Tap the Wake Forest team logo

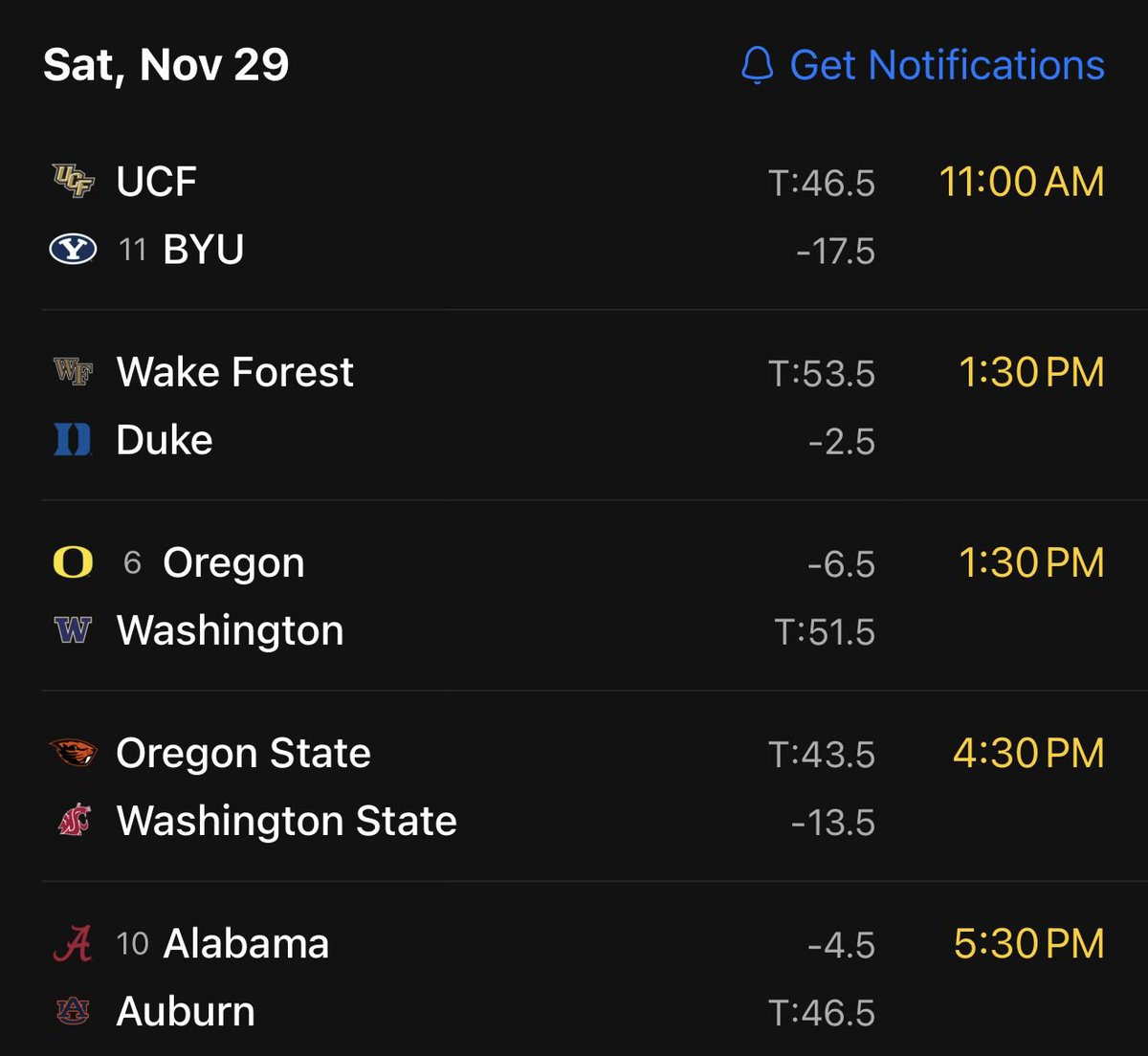coord(73,371)
